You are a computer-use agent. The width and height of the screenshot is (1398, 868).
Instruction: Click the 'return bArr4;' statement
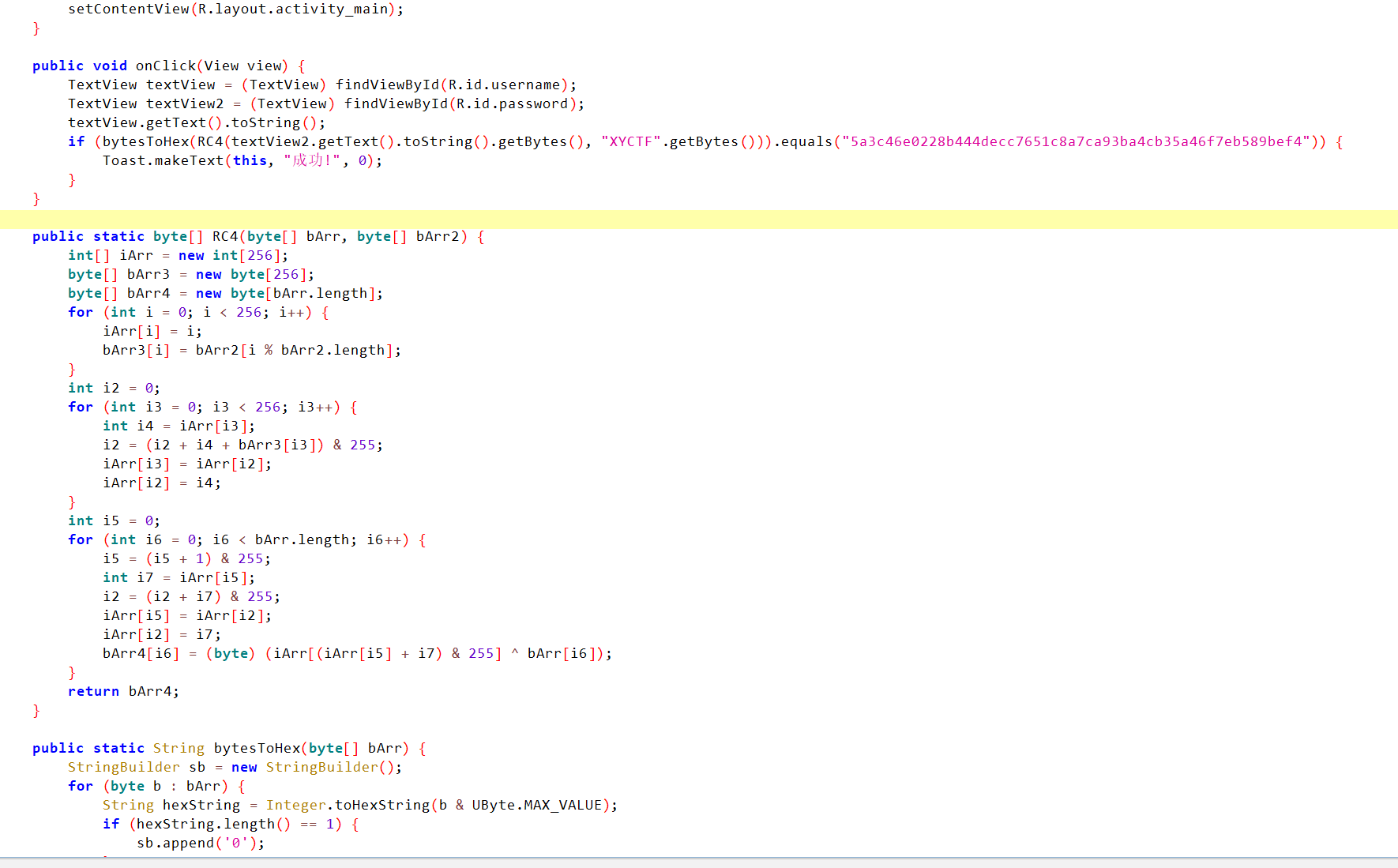(x=123, y=691)
